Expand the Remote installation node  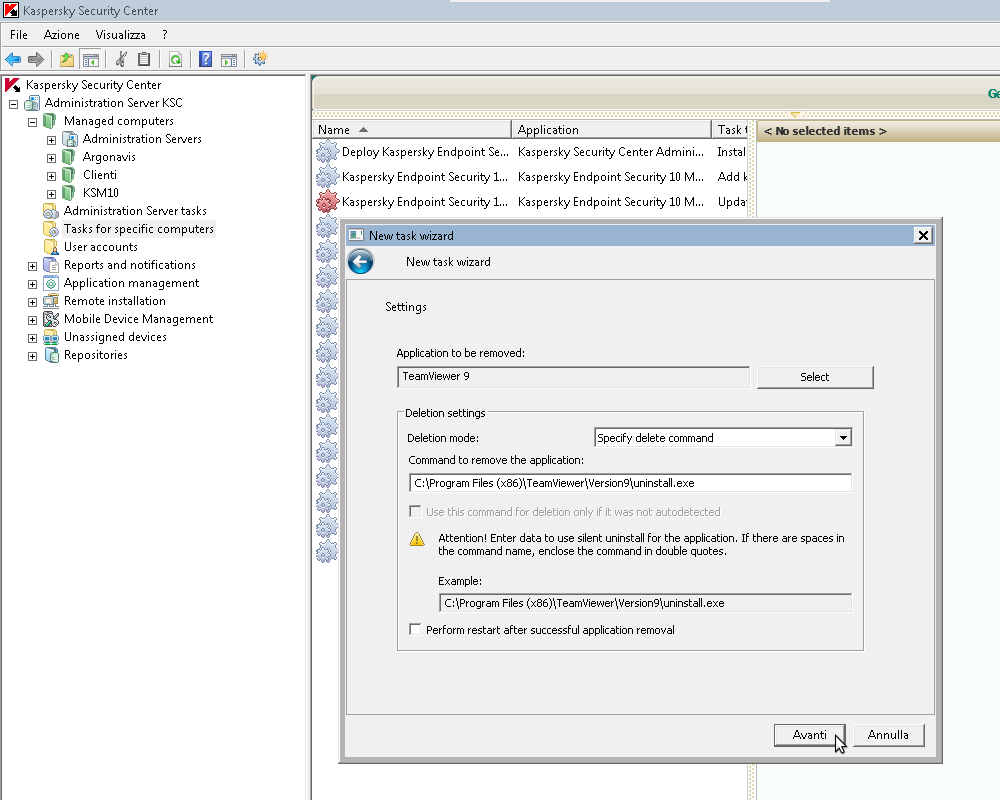coord(33,302)
